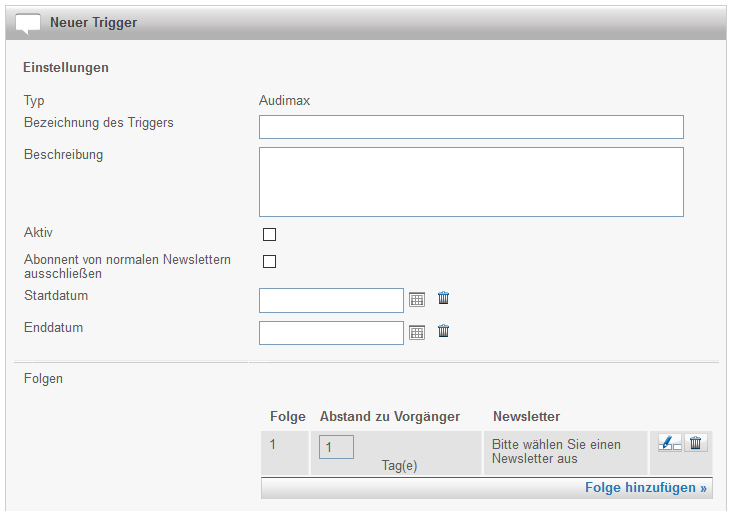The height and width of the screenshot is (516, 732).
Task: Click the Bitte wählen Sie einen Newsletter text
Action: [556, 451]
